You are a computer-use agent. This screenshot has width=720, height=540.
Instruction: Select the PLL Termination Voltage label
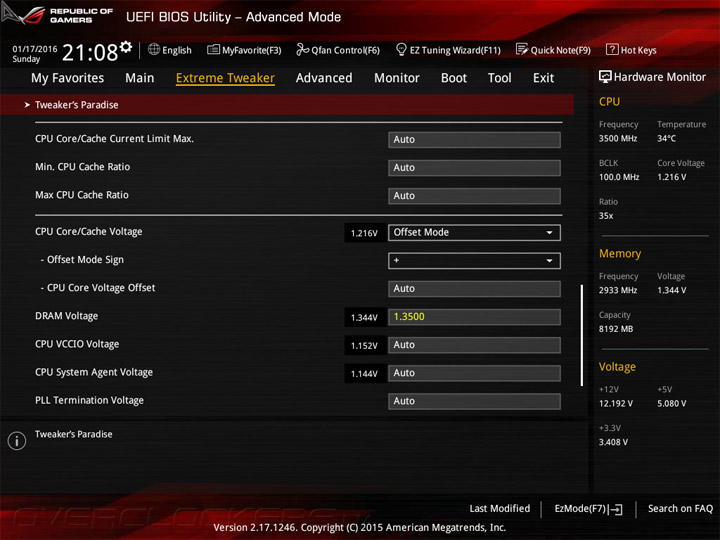click(x=90, y=400)
